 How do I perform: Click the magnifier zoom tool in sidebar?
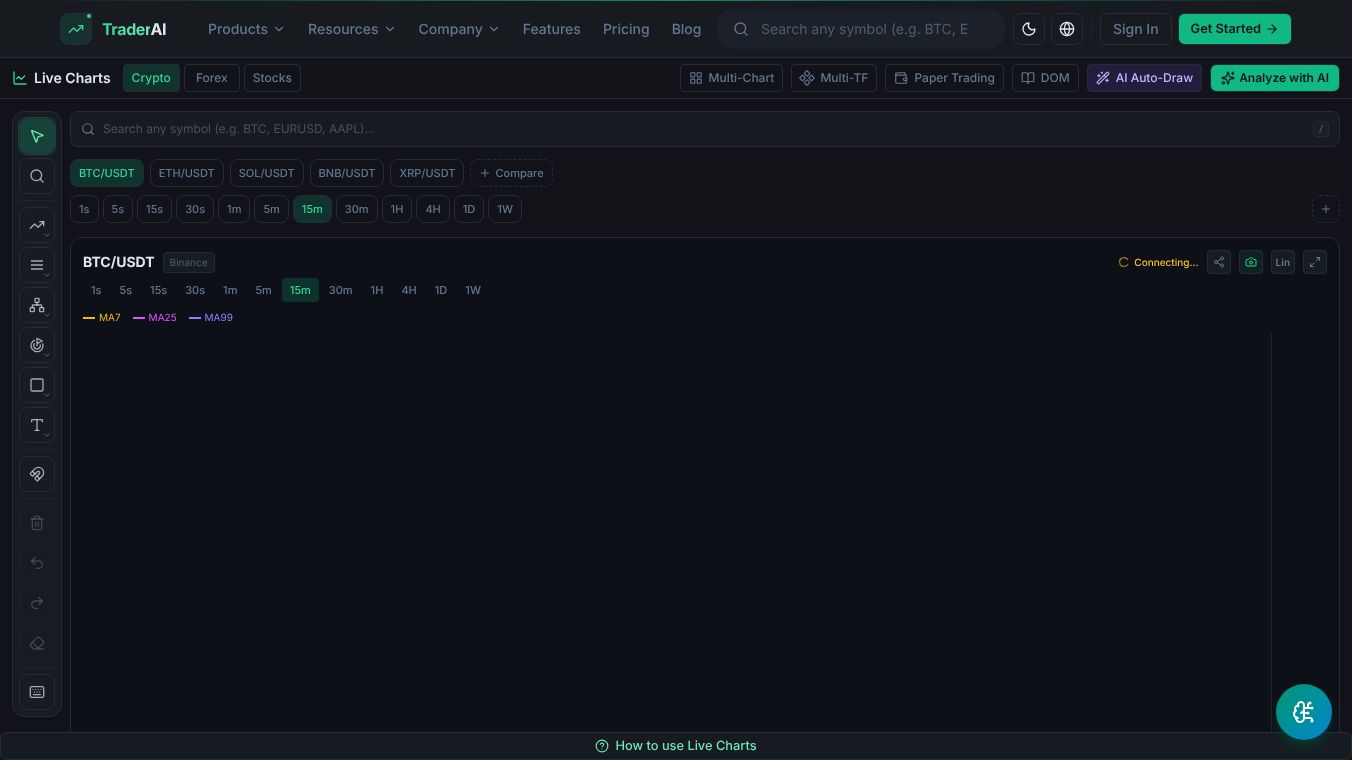tap(37, 176)
